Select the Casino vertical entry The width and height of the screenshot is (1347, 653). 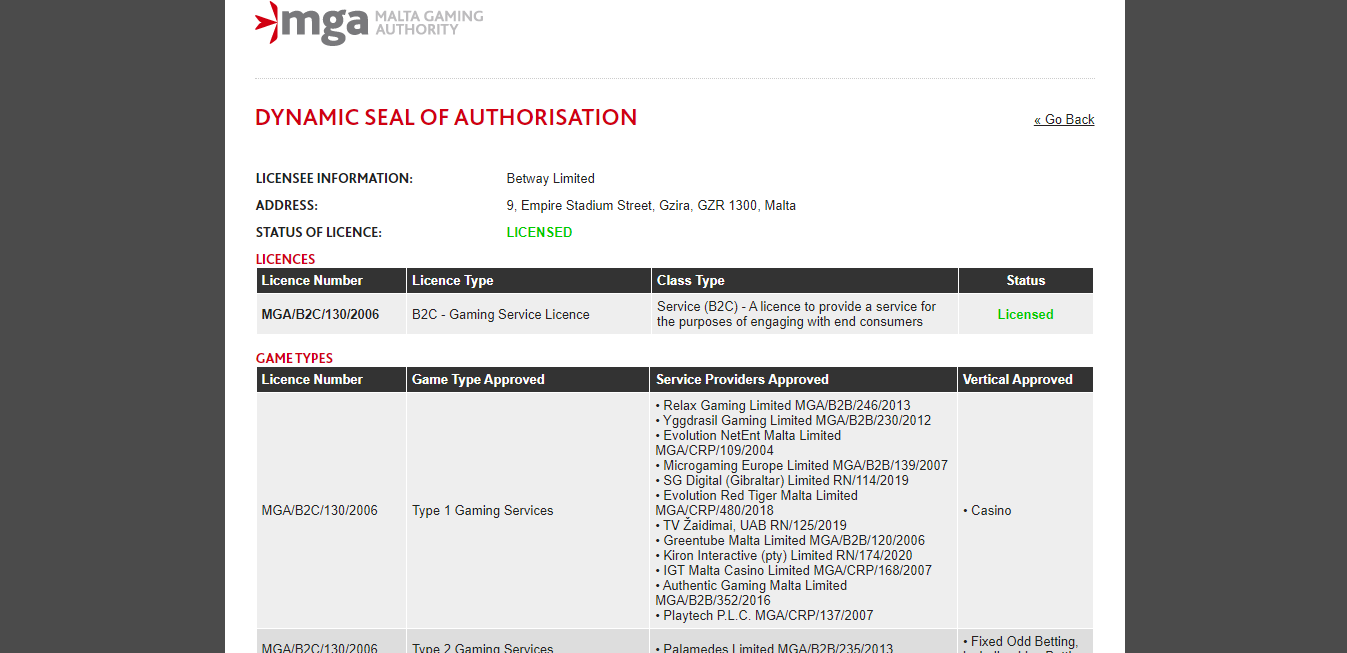[x=988, y=511]
